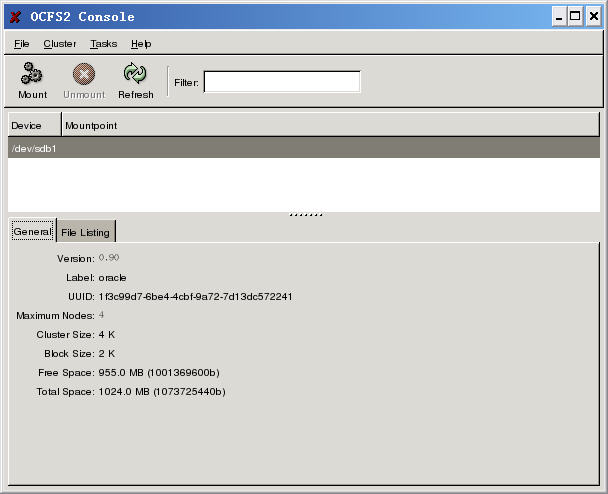Focus the Filter input field

click(282, 82)
